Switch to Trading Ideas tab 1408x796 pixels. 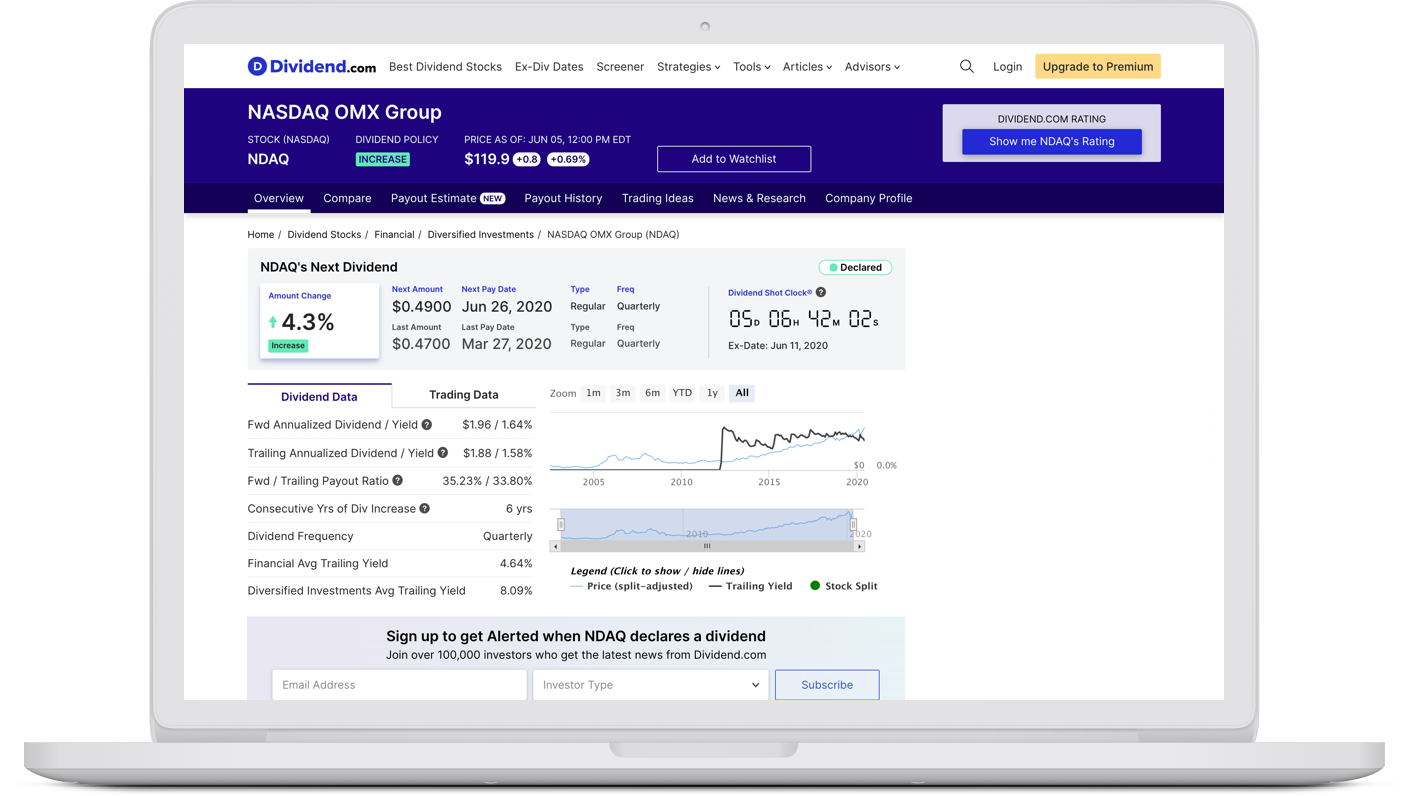(x=657, y=198)
